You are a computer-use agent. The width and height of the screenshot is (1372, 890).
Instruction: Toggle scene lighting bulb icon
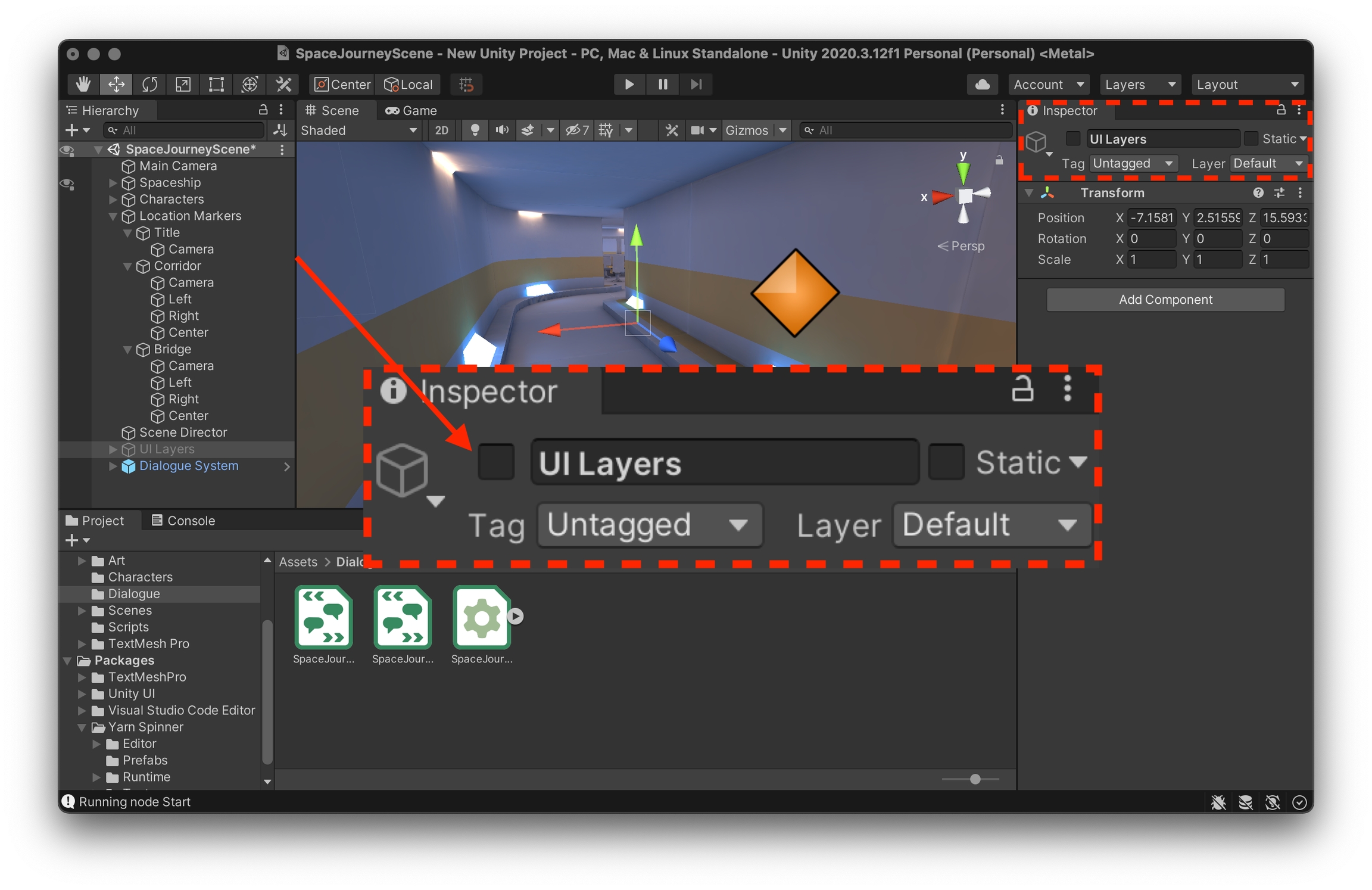tap(475, 130)
